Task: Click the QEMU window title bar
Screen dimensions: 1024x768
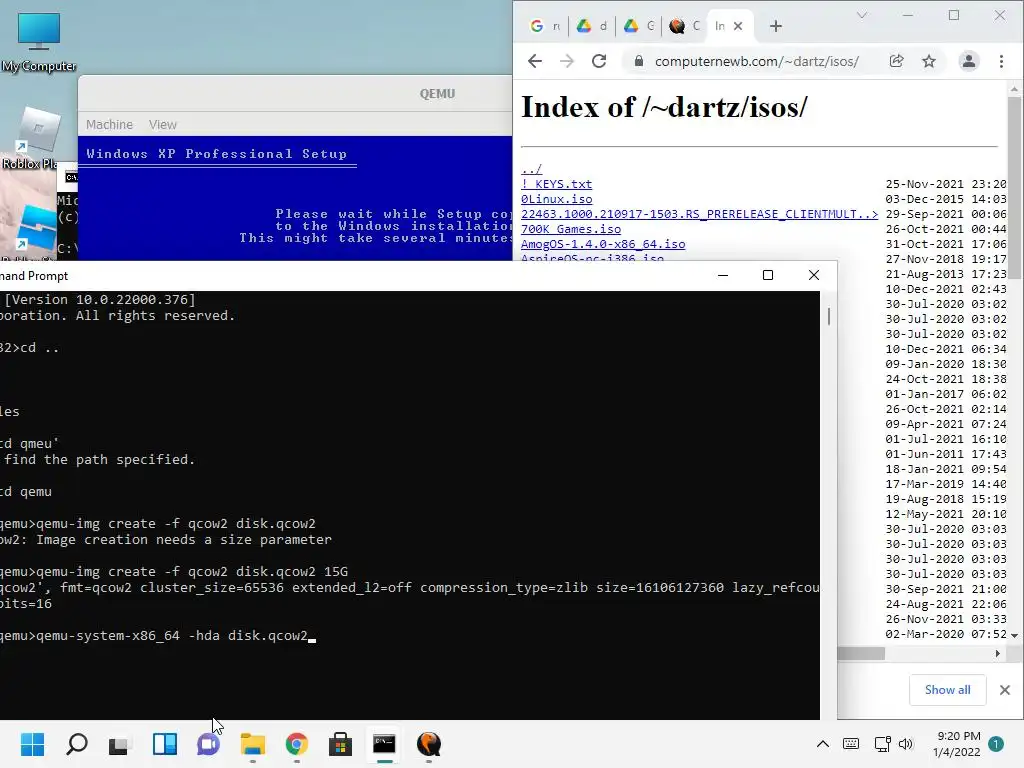Action: pyautogui.click(x=295, y=93)
